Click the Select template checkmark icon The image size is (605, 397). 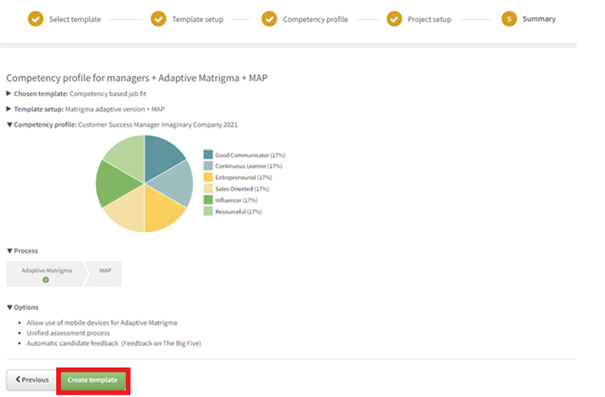click(35, 19)
